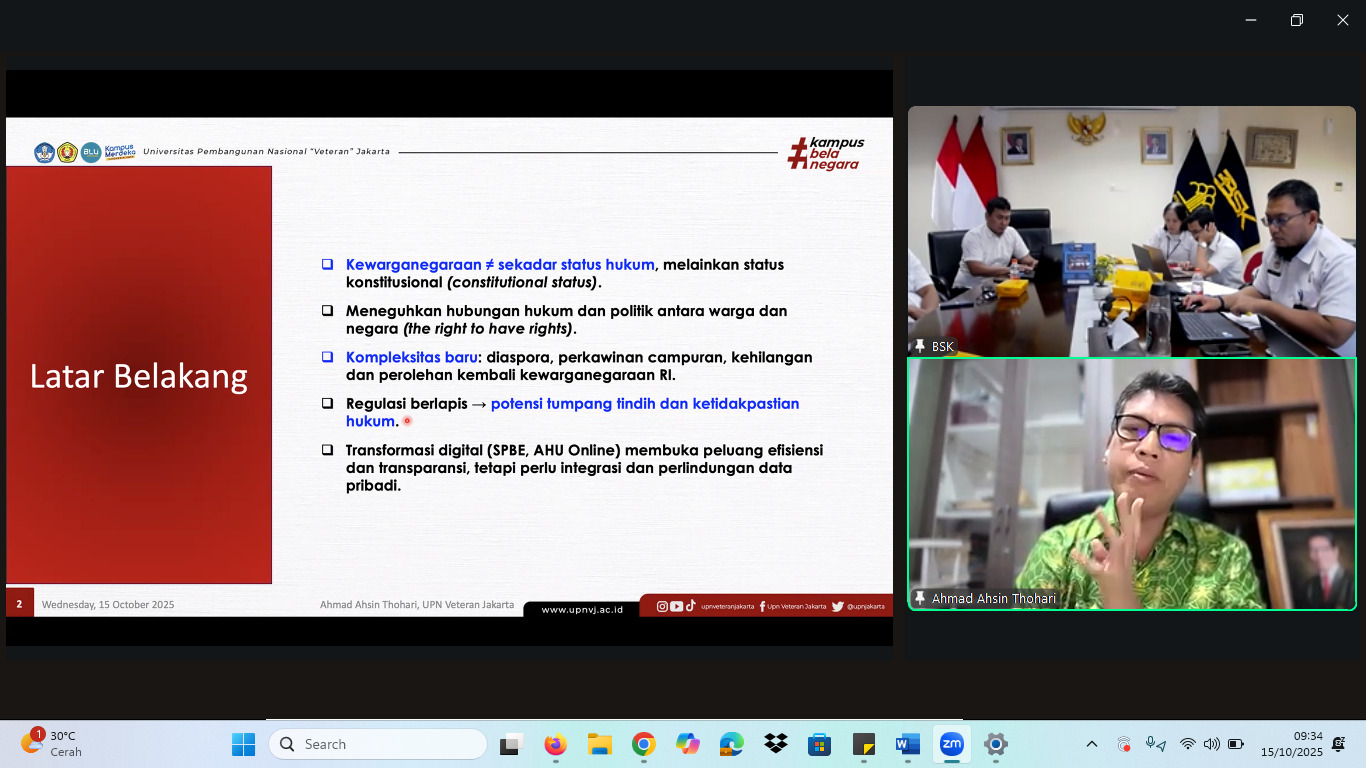Open the weather widget showing 30°C
Screen dimensions: 1366x768
coord(52,744)
